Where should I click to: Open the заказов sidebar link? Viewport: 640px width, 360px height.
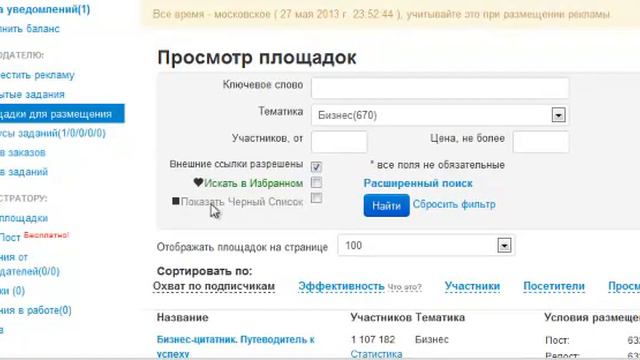click(23, 152)
